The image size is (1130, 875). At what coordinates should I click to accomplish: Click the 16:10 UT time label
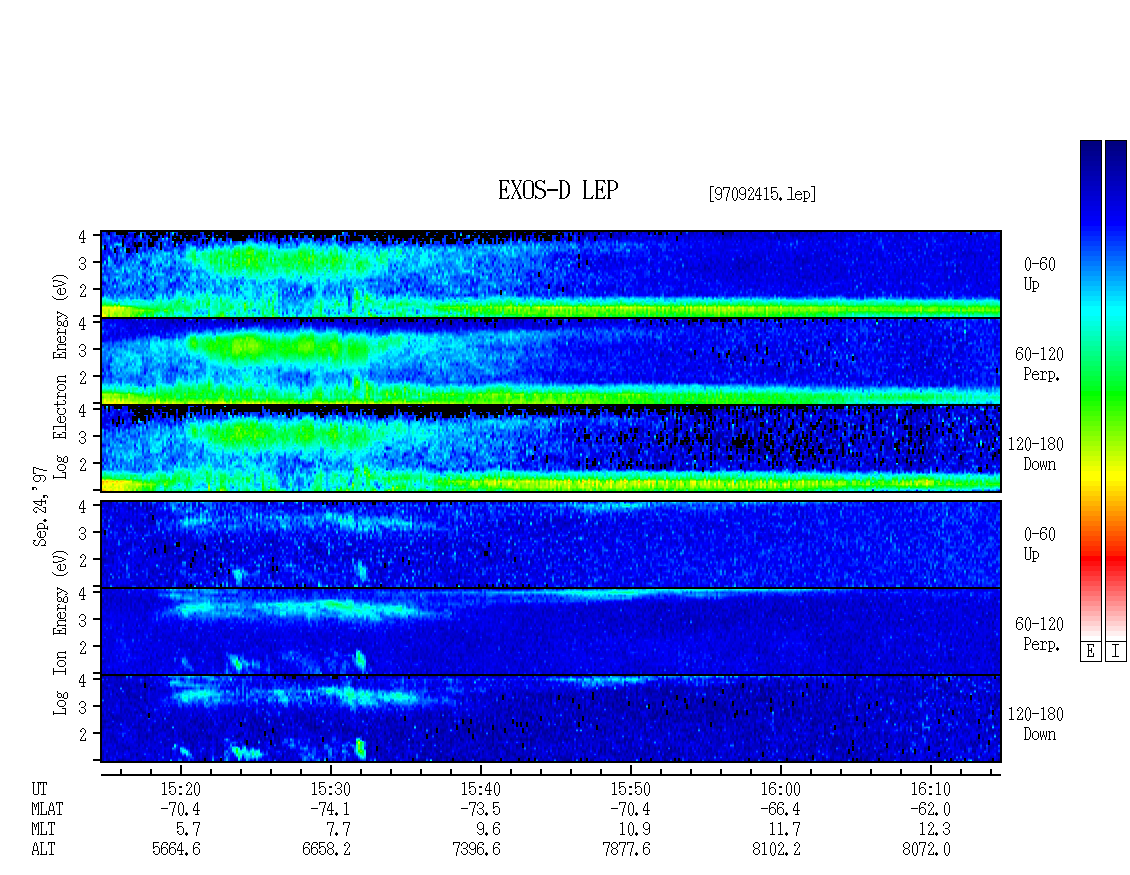point(930,789)
